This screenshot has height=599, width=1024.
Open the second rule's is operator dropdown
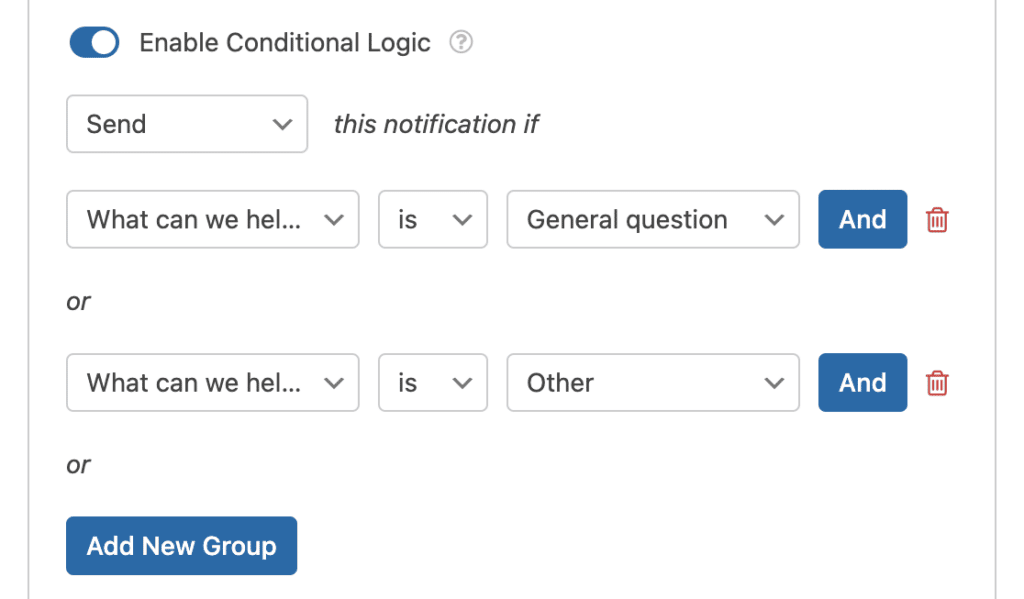432,383
